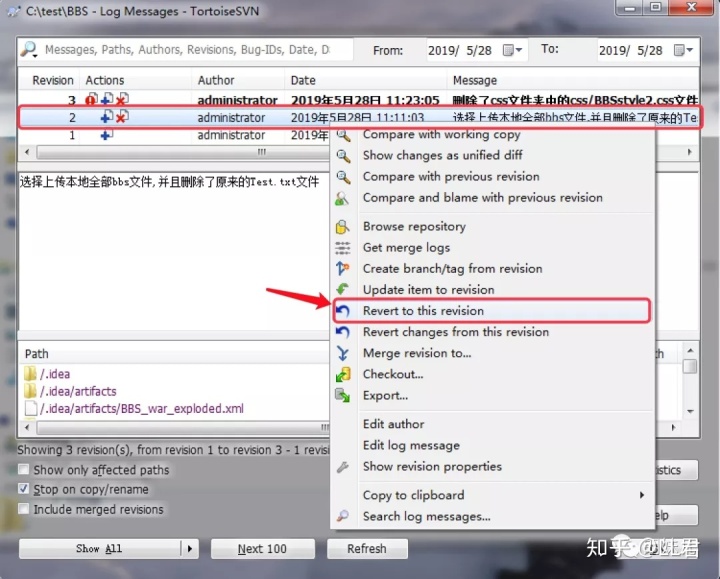Screen dimensions: 720x579
Task: Click the deleted action icon in revision 2 row
Action: [x=122, y=117]
